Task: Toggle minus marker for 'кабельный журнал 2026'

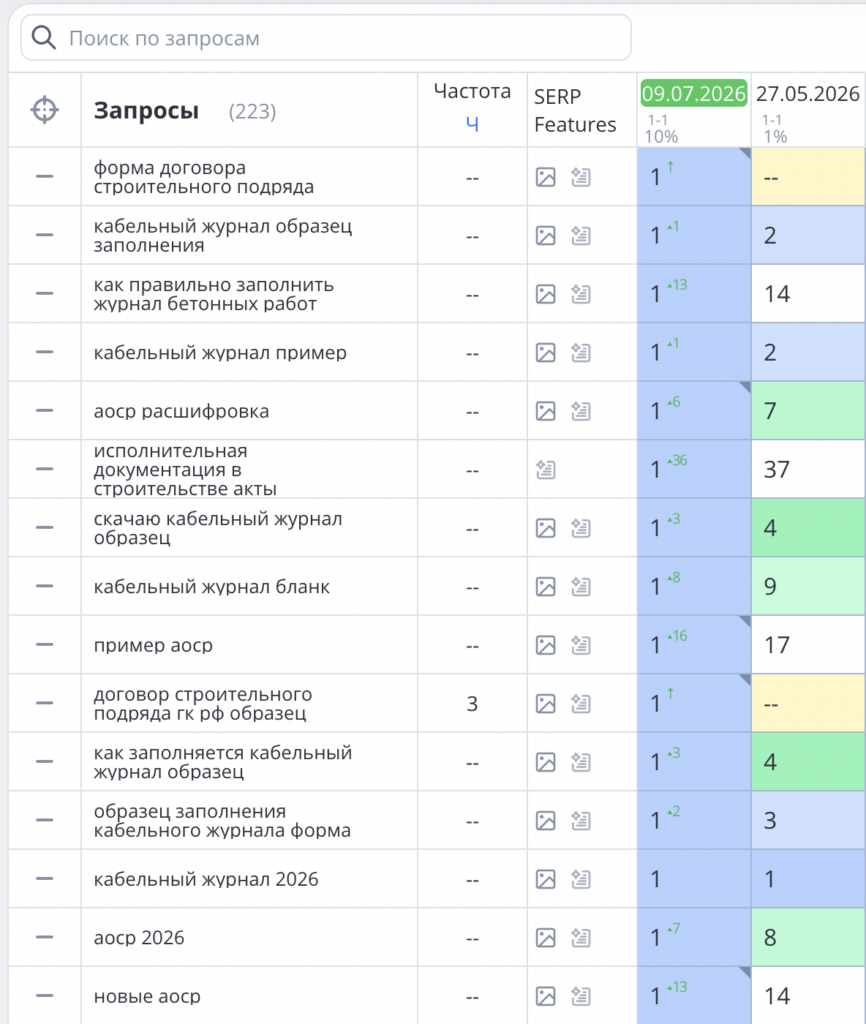Action: (44, 878)
